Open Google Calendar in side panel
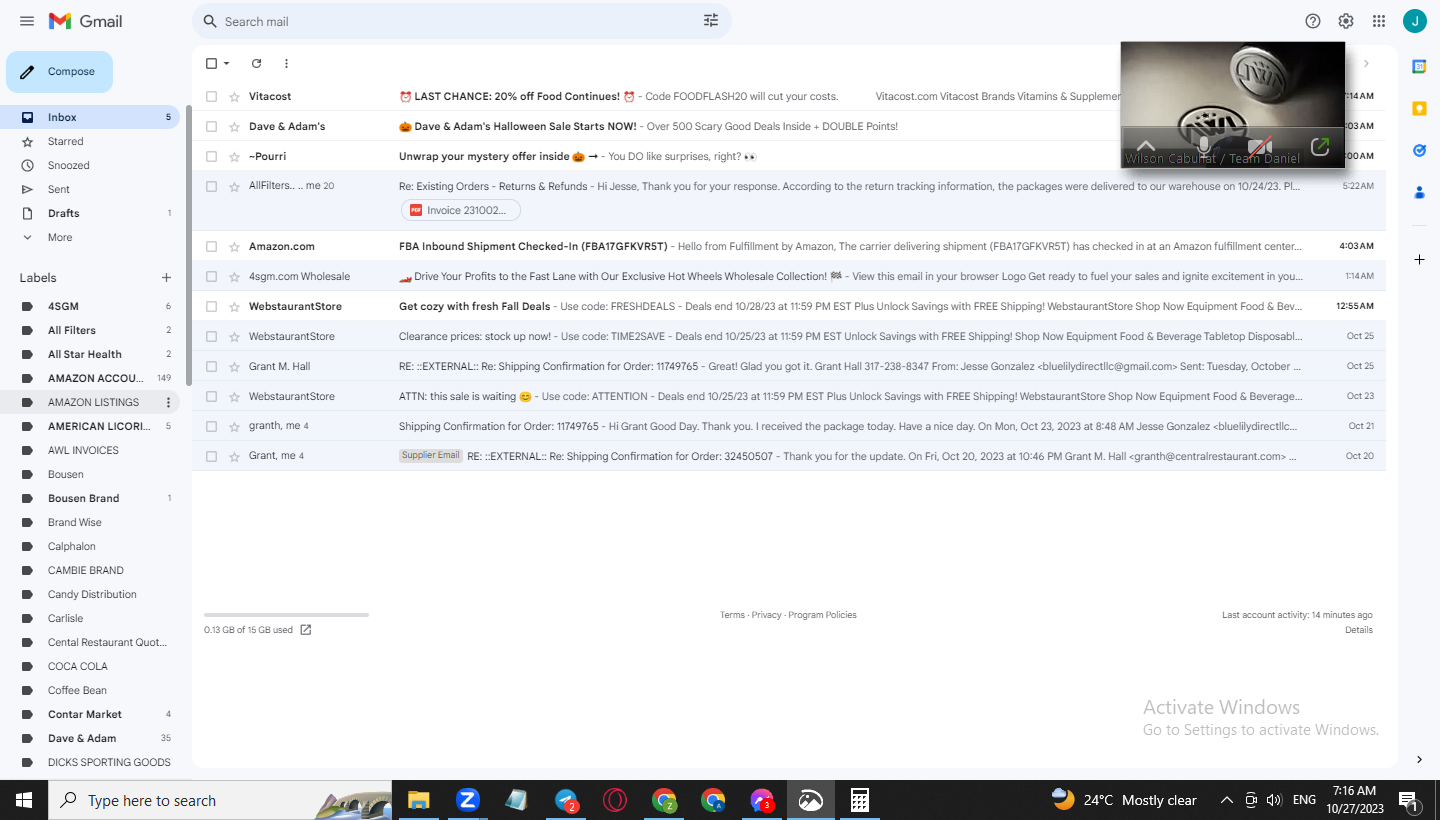Screen dimensions: 1440x820 (x=1419, y=66)
